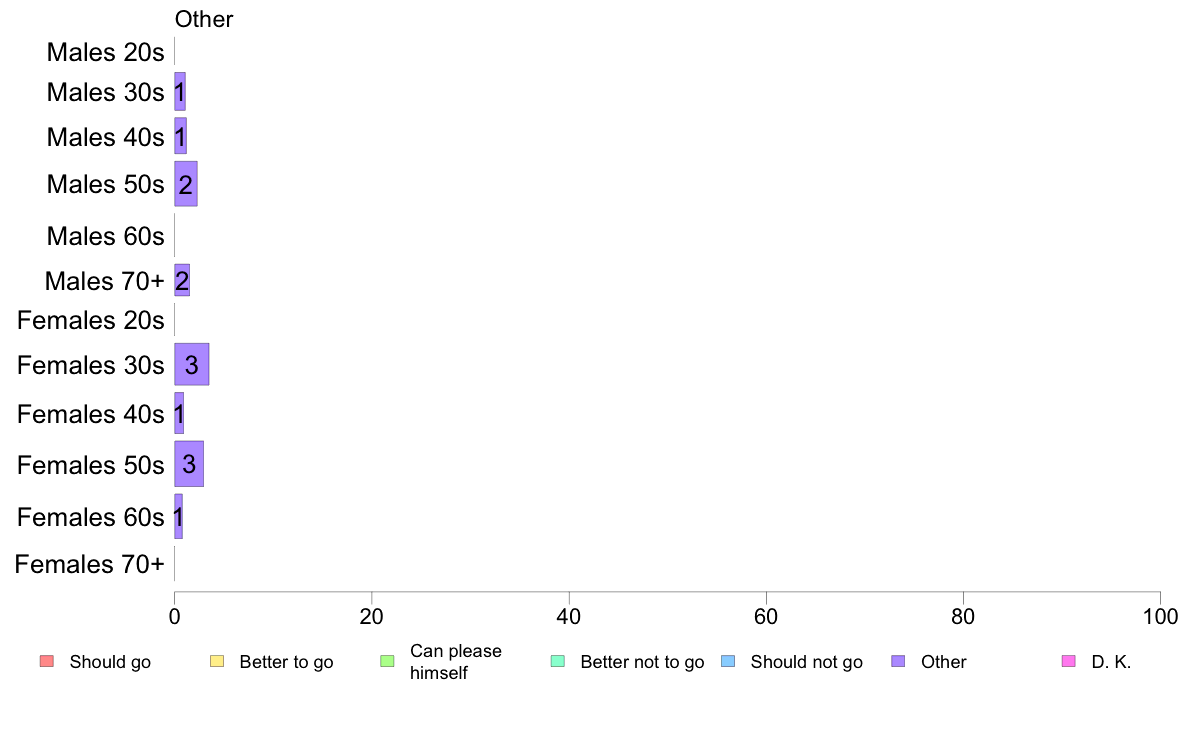1188x736 pixels.
Task: Click the Should go red legend swatch
Action: (47, 661)
